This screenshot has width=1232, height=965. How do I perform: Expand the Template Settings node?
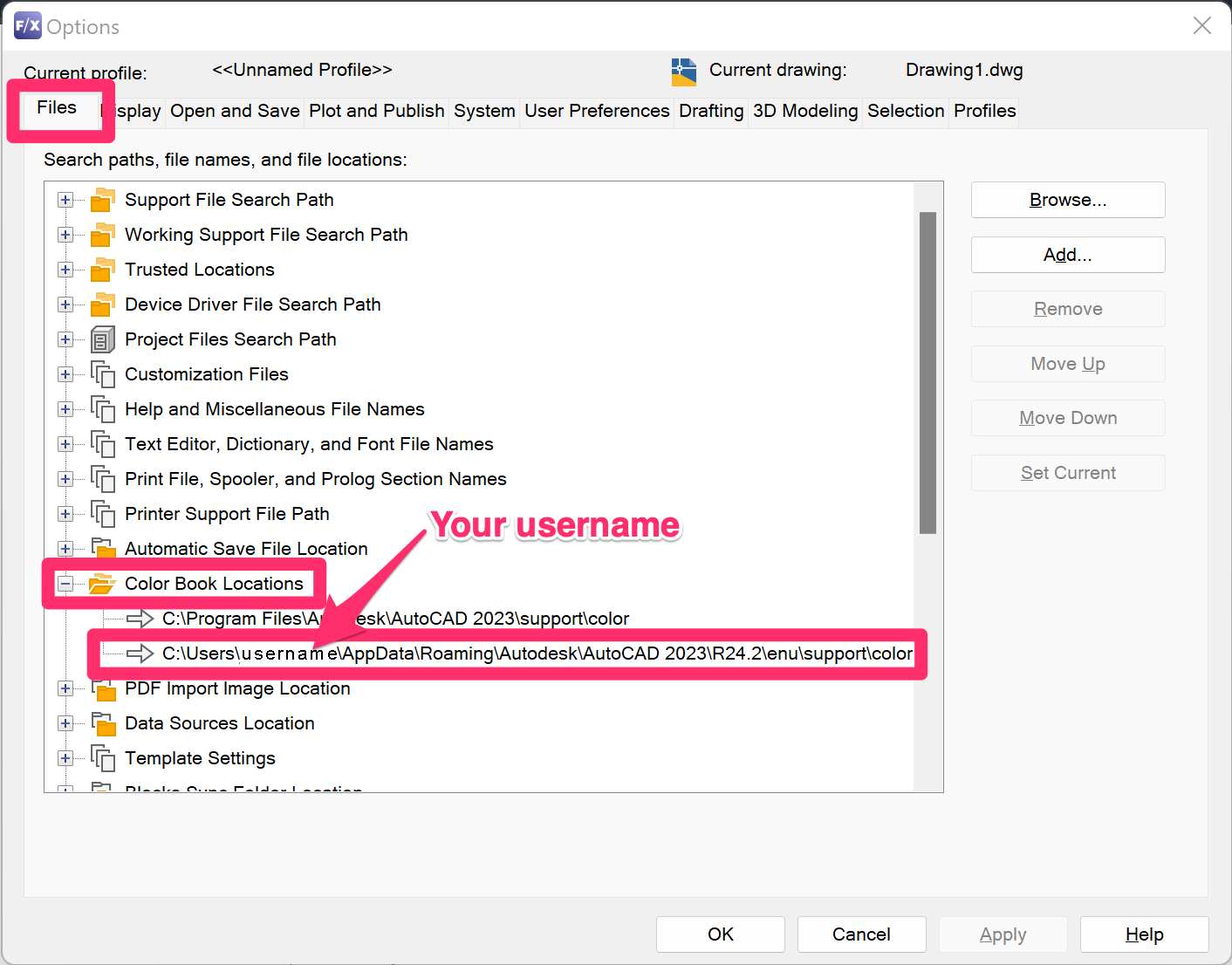pyautogui.click(x=65, y=758)
